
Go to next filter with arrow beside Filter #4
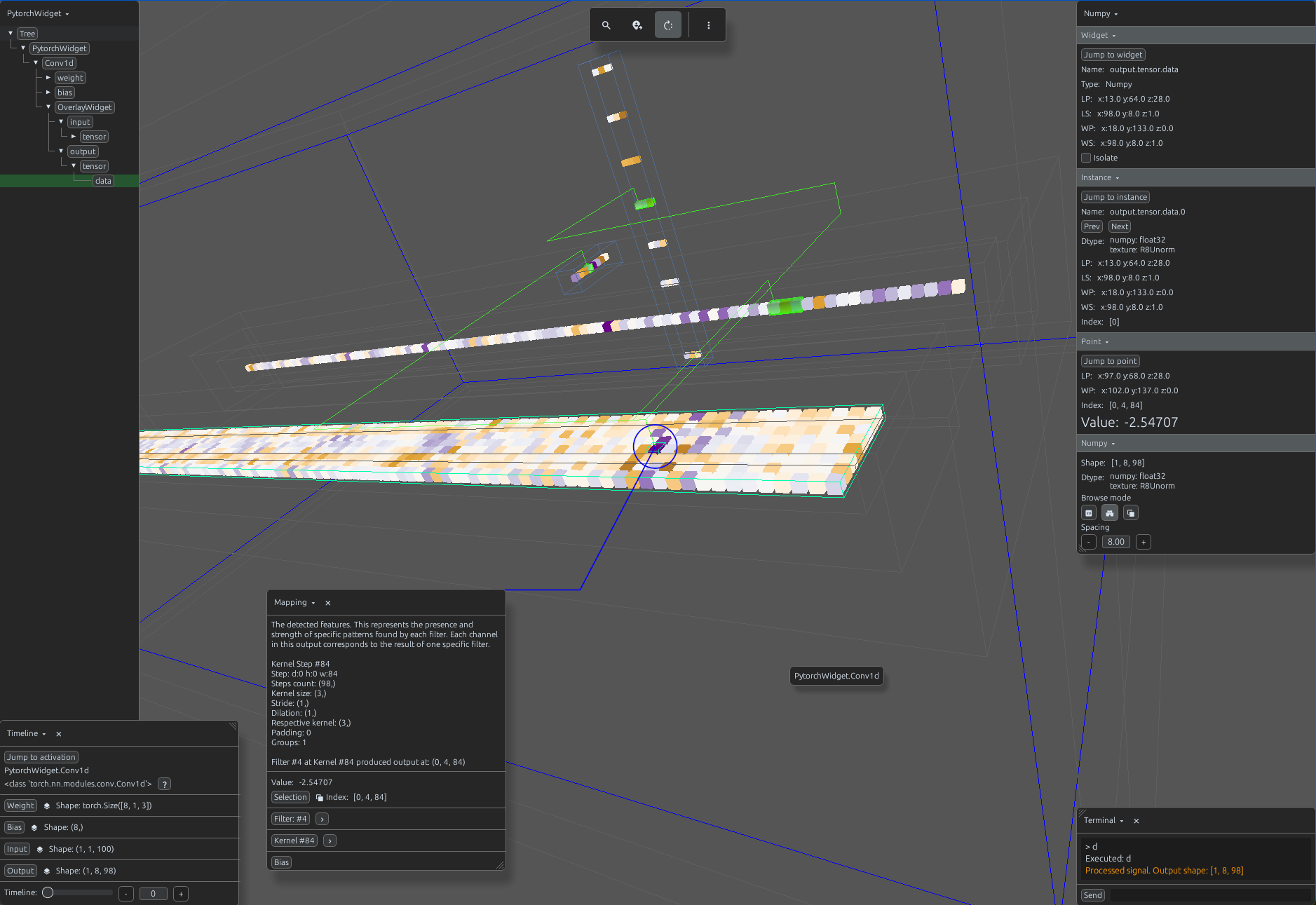322,819
